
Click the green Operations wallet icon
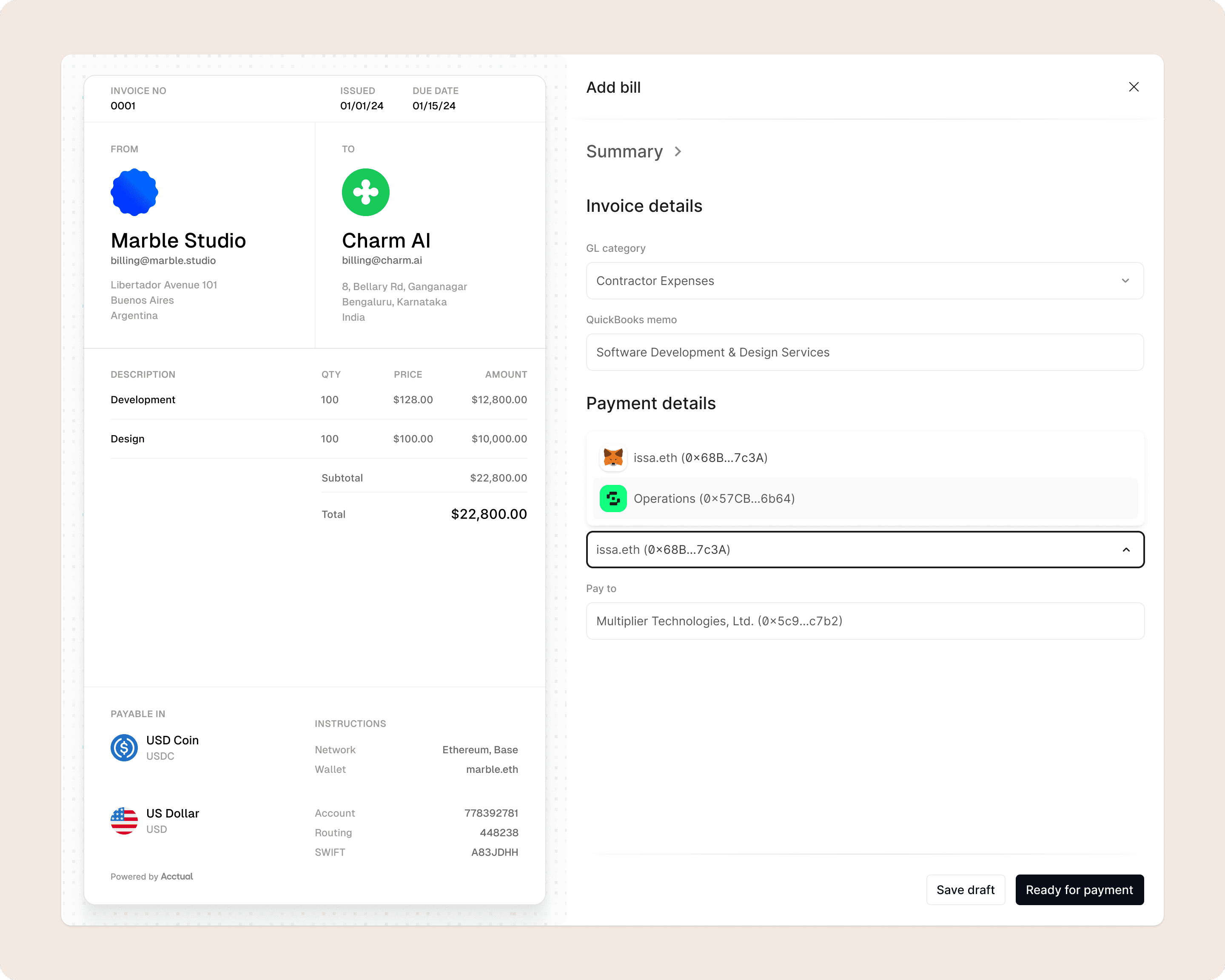613,498
